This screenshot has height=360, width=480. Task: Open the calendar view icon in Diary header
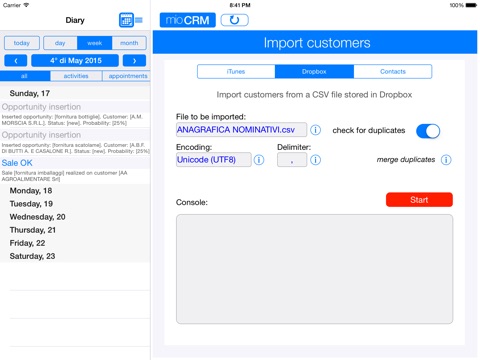[x=126, y=20]
